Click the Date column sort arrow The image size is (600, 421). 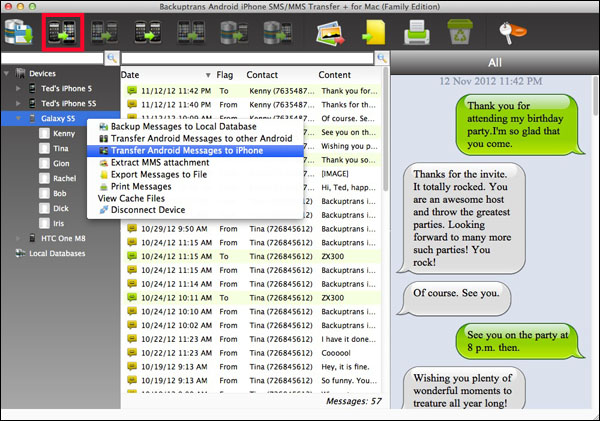tap(208, 75)
